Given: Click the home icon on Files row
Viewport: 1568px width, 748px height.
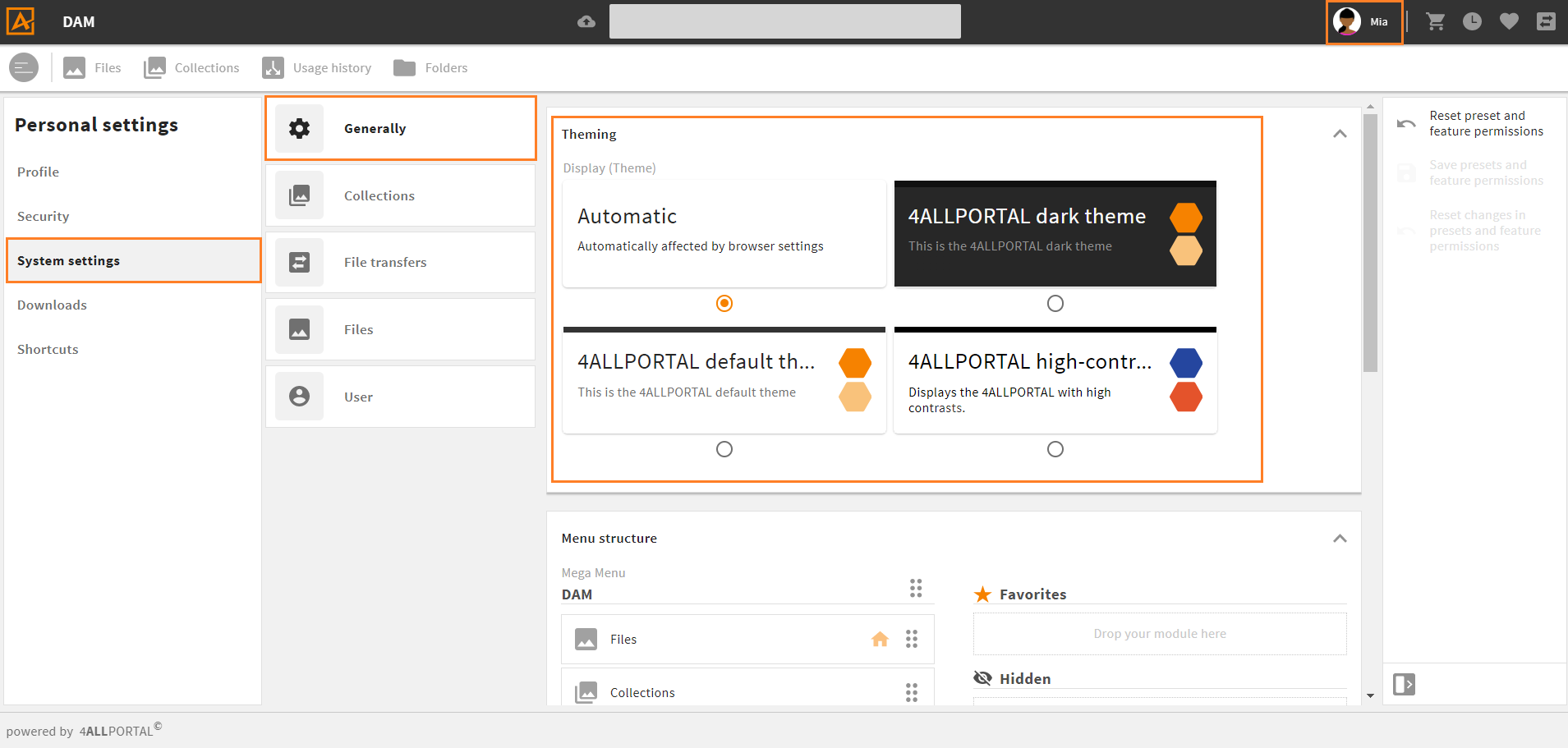Looking at the screenshot, I should (880, 639).
